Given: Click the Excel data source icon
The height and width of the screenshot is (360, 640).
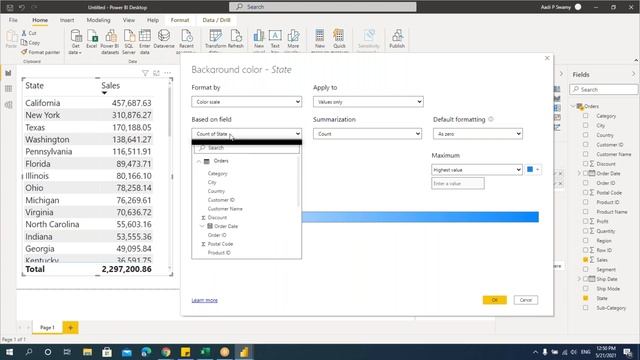Looking at the screenshot, I should pyautogui.click(x=92, y=39).
